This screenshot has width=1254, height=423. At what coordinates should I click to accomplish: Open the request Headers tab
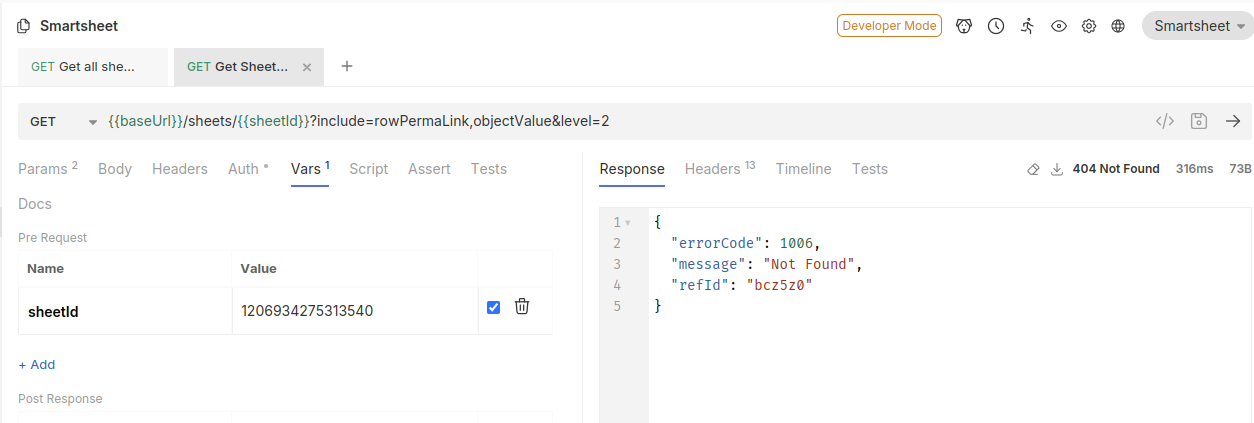click(180, 169)
